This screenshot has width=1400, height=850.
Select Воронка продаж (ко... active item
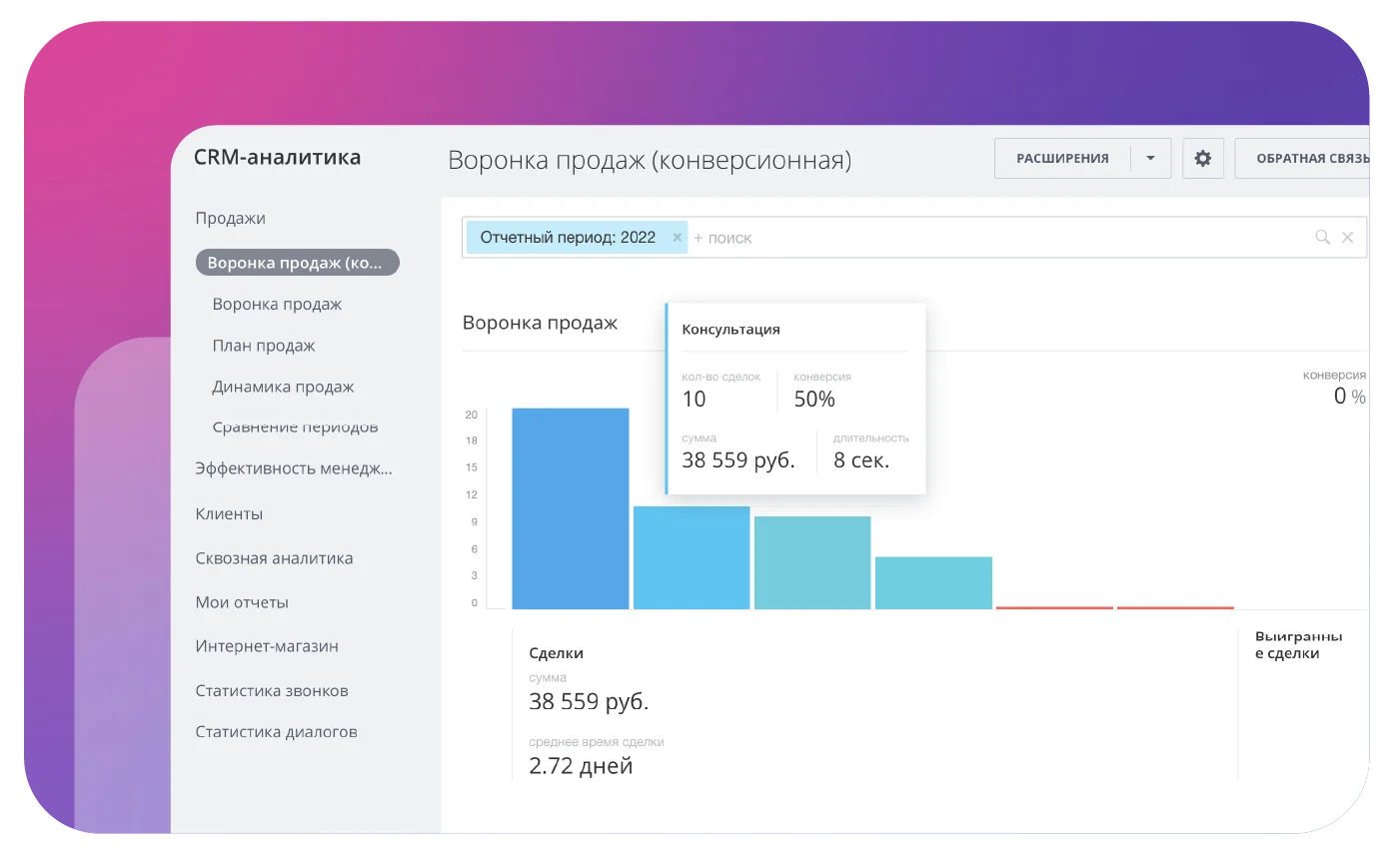click(298, 263)
